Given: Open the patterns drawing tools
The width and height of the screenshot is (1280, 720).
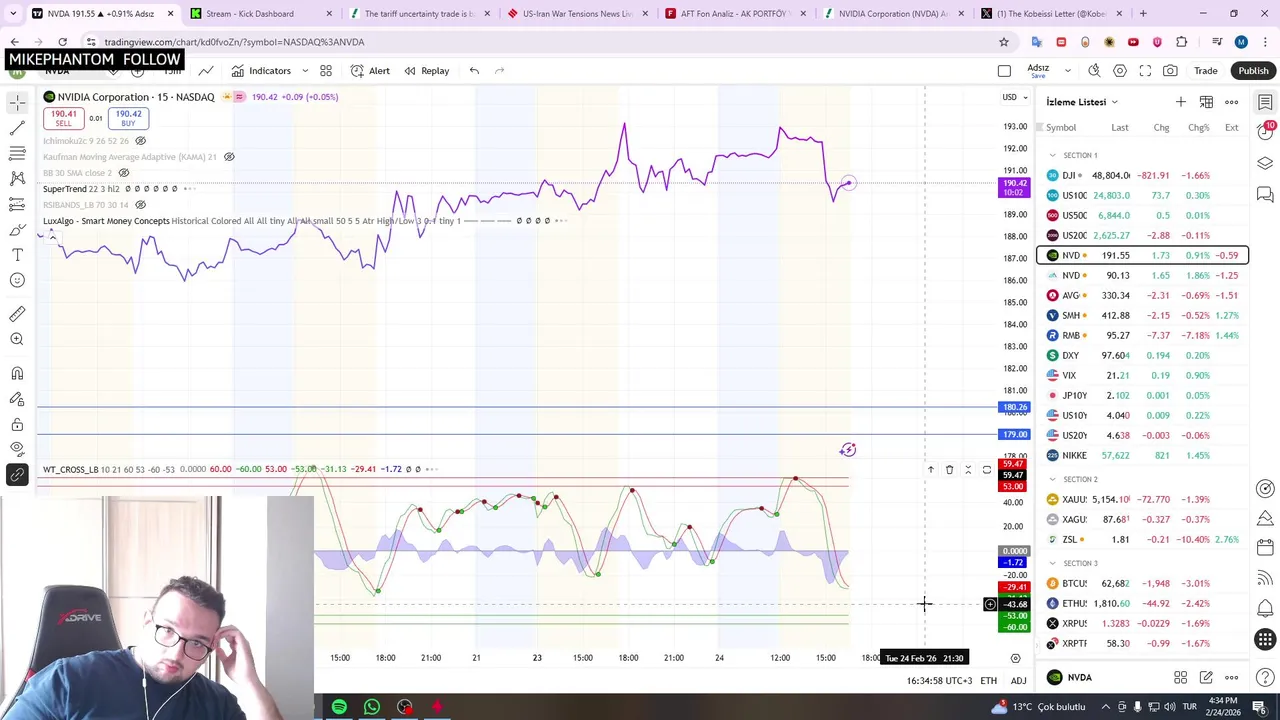Looking at the screenshot, I should tap(17, 178).
